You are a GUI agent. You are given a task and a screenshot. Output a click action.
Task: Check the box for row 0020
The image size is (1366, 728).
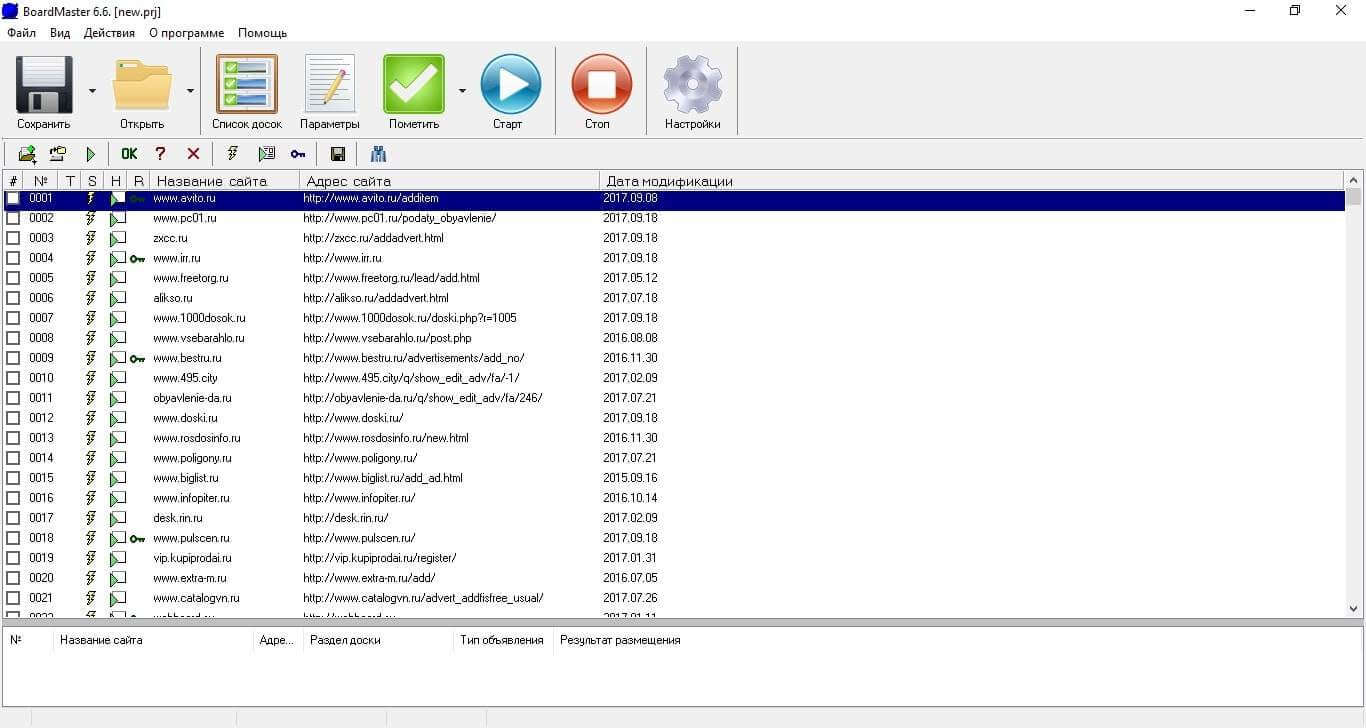[13, 578]
